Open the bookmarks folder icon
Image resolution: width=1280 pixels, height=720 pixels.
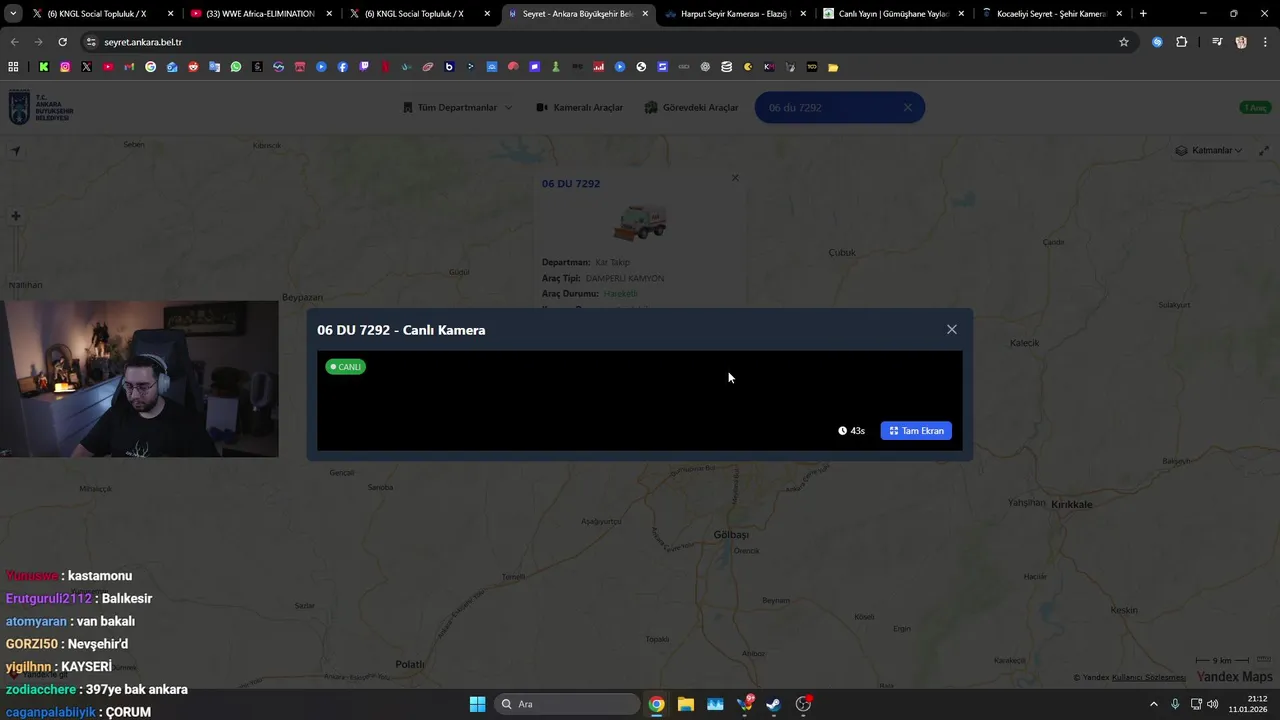pos(833,67)
